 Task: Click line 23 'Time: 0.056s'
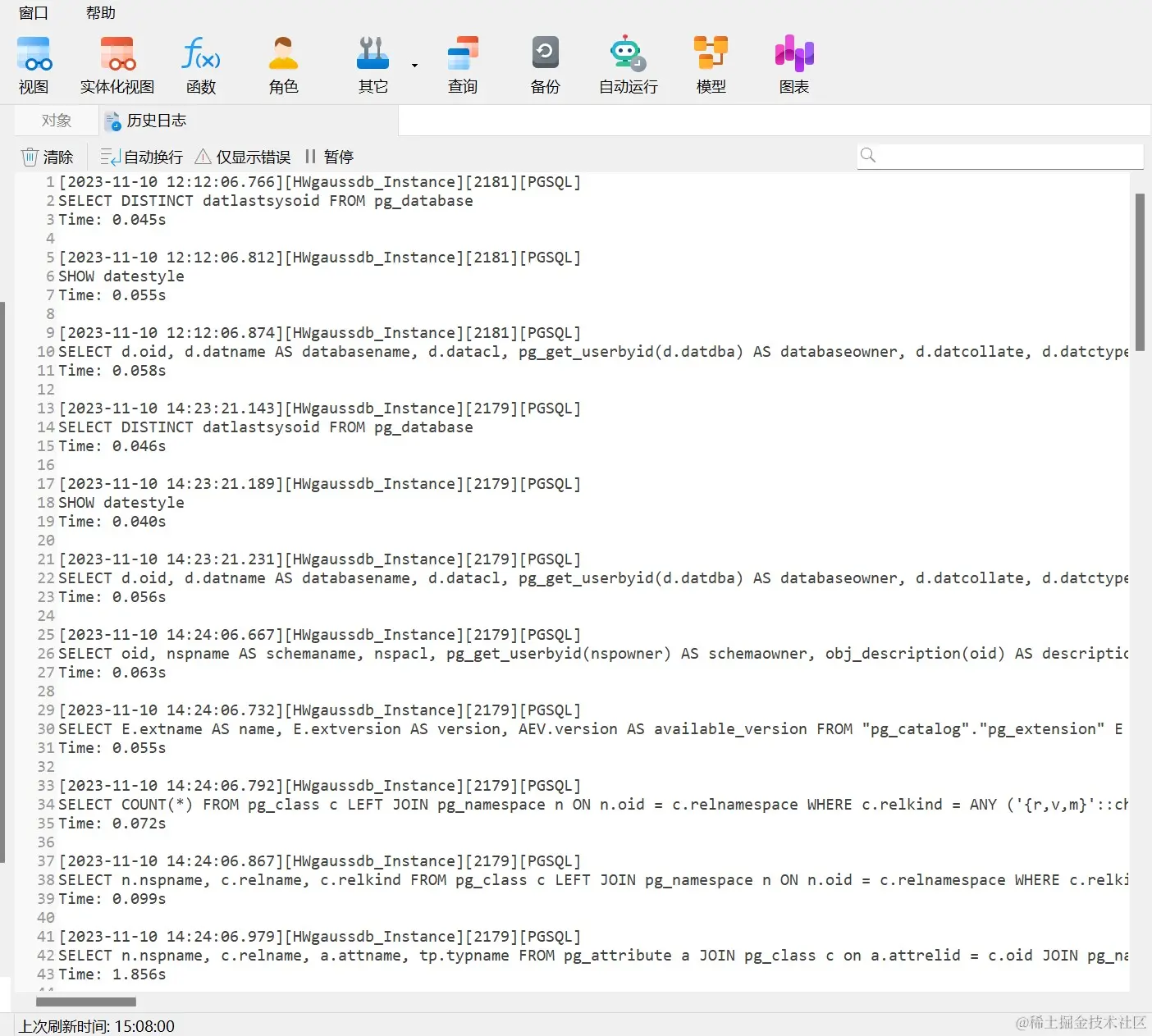pyautogui.click(x=112, y=597)
